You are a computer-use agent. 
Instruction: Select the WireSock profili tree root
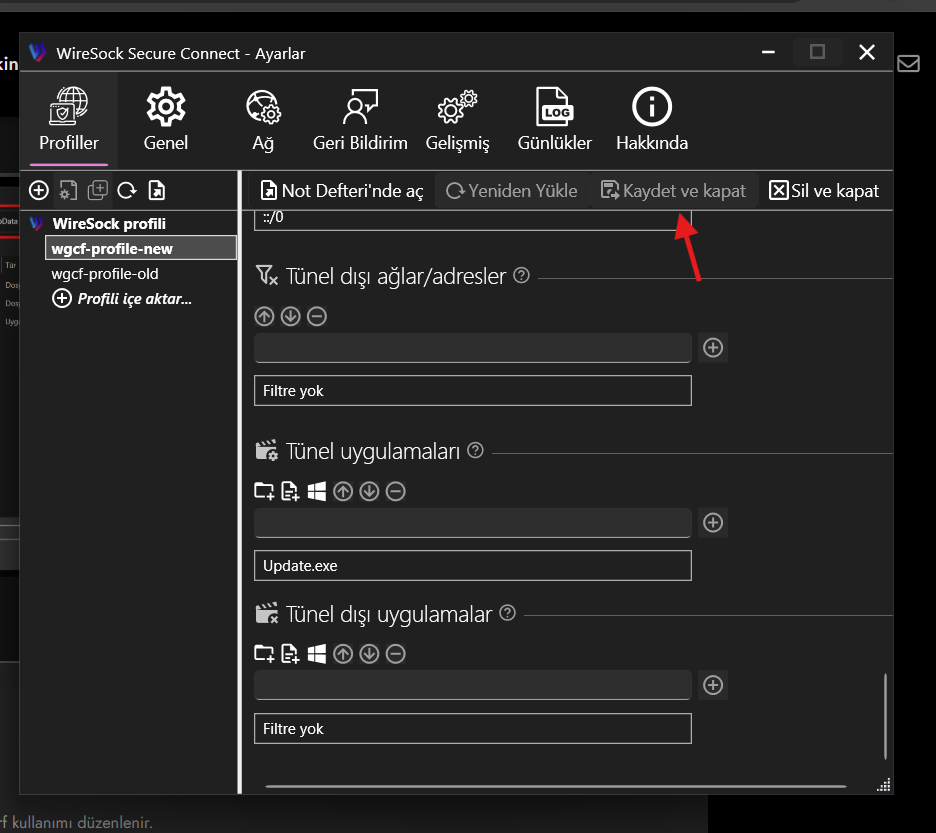[109, 224]
